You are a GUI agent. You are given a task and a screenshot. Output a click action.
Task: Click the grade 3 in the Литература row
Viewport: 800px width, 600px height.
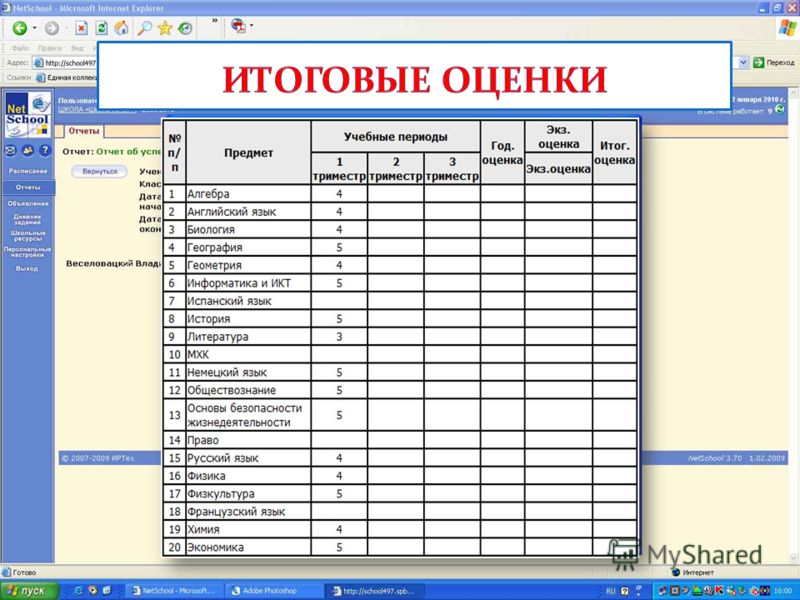tap(339, 337)
